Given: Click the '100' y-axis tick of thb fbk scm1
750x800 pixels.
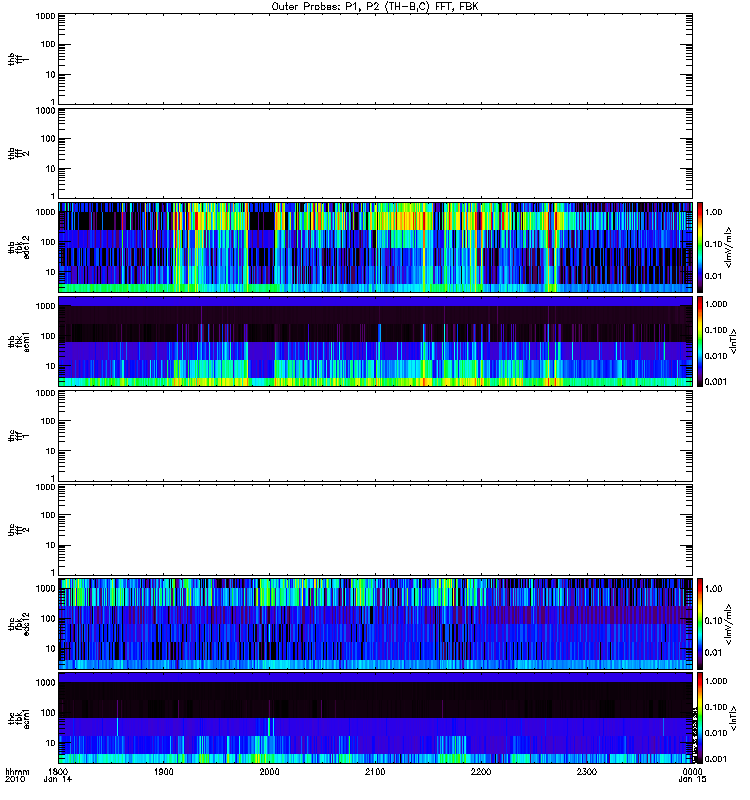Looking at the screenshot, I should (48, 336).
